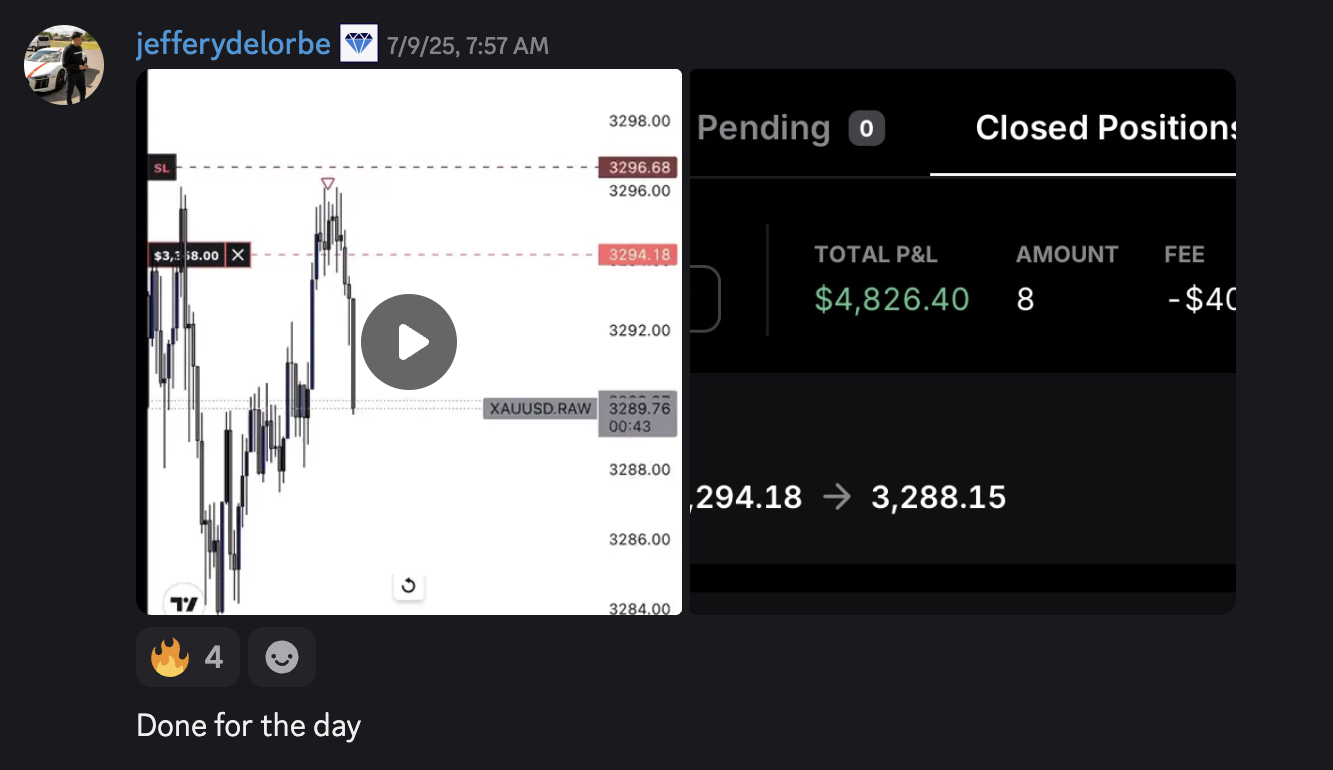Viewport: 1333px width, 770px height.
Task: Click the 7/9/25, 7:57 AM message timestamp
Action: click(469, 46)
